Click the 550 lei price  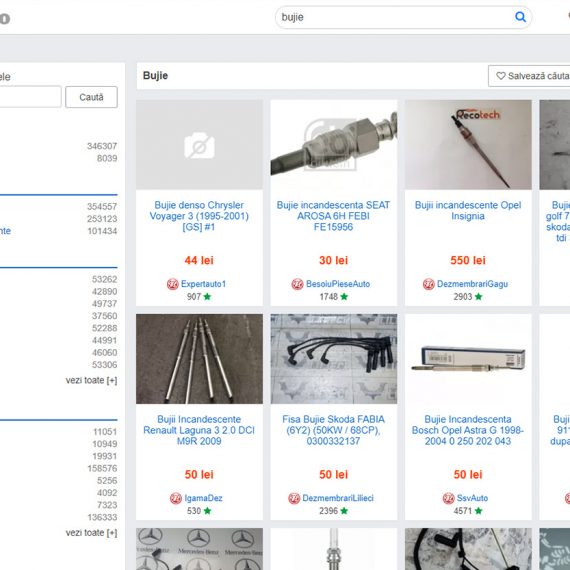tap(468, 260)
